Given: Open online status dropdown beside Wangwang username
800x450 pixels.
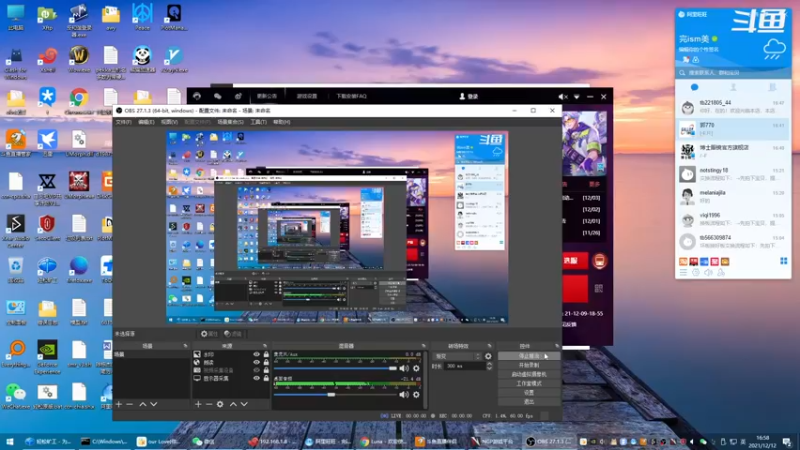Looking at the screenshot, I should pyautogui.click(x=715, y=39).
